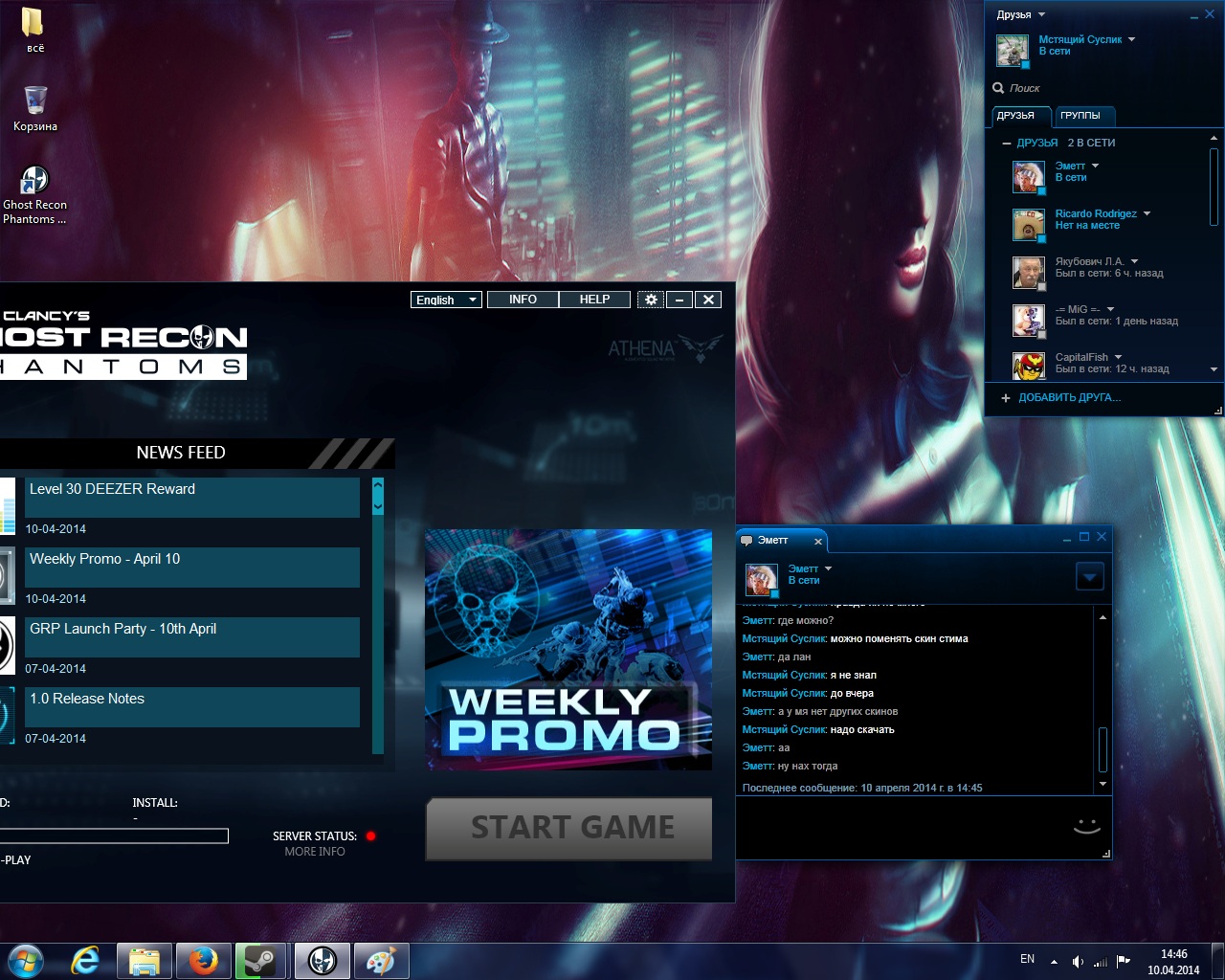The height and width of the screenshot is (980, 1225).
Task: Click ДОБАВИТЬ ДРУГА link
Action: [1069, 398]
